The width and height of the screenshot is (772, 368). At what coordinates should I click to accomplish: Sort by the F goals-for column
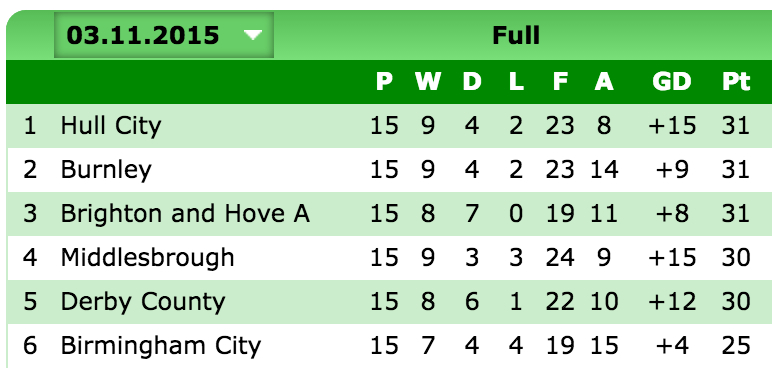point(560,81)
